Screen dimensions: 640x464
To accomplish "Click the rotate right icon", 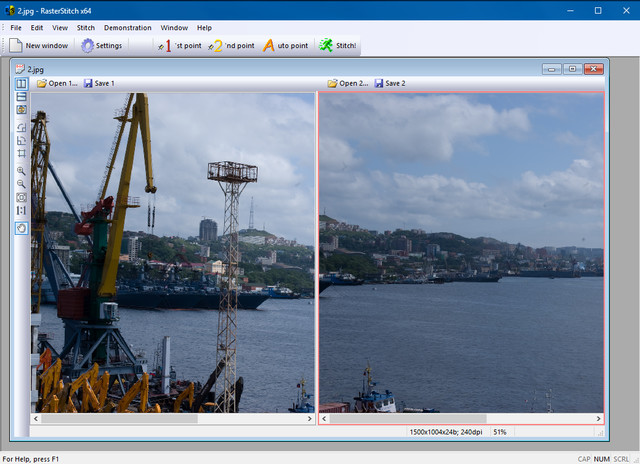I will pyautogui.click(x=21, y=141).
